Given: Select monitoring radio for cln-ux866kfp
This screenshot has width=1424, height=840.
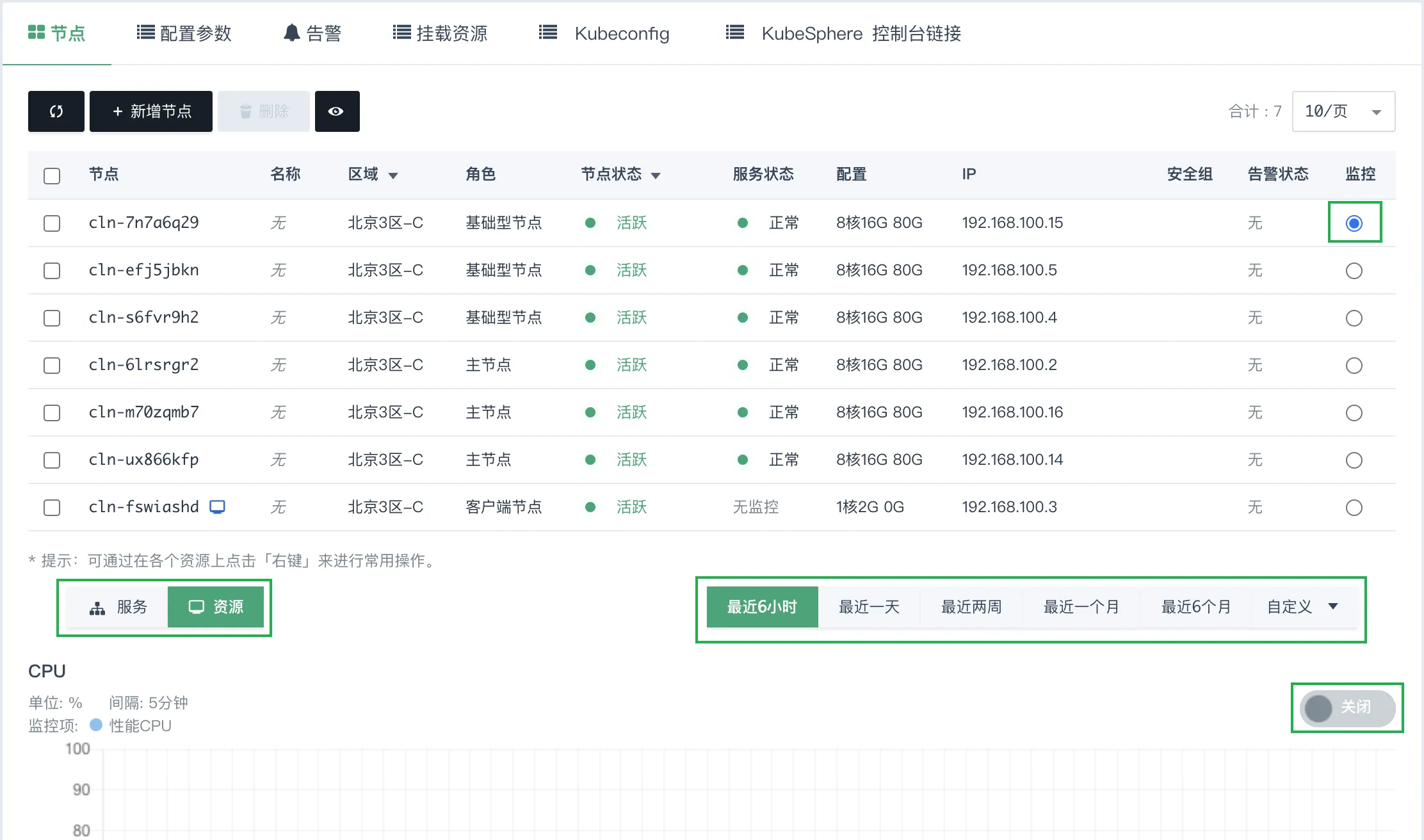Looking at the screenshot, I should pos(1354,460).
